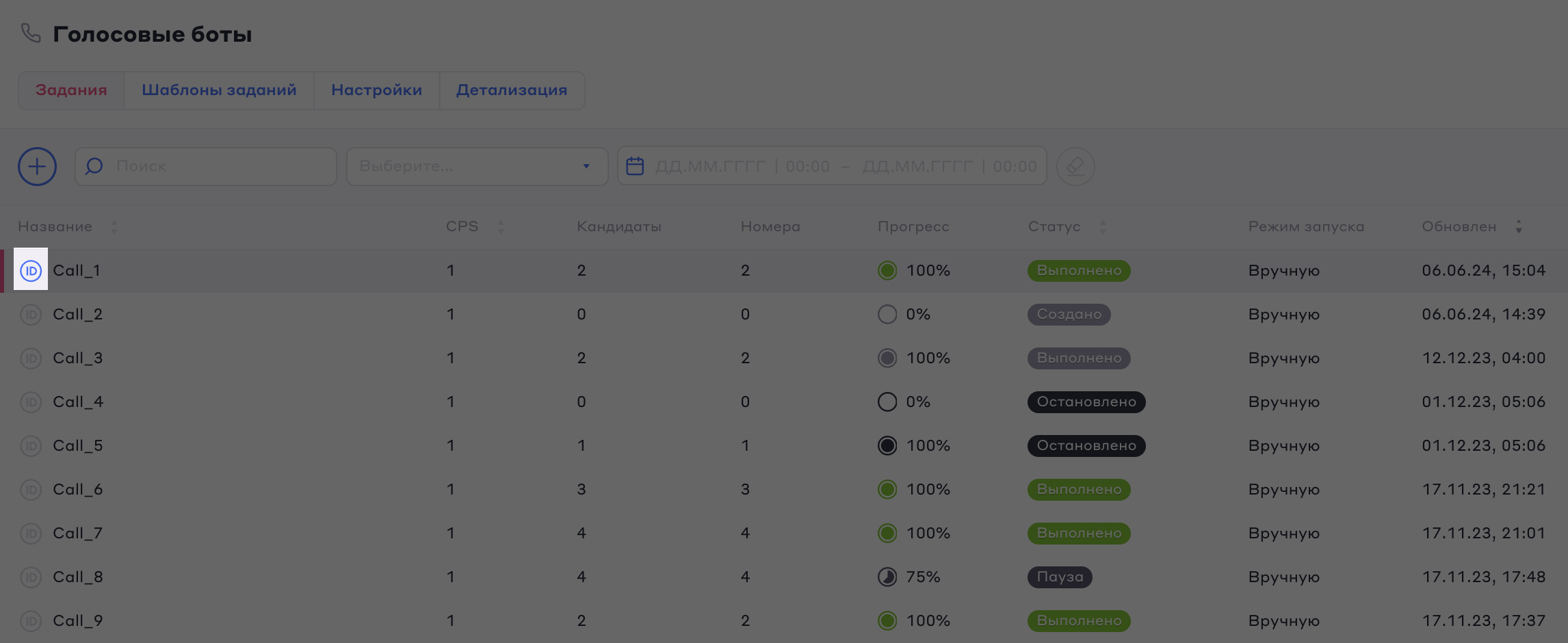The image size is (1568, 643).
Task: Click the date 17.11.23, 21:21
Action: coord(1484,489)
